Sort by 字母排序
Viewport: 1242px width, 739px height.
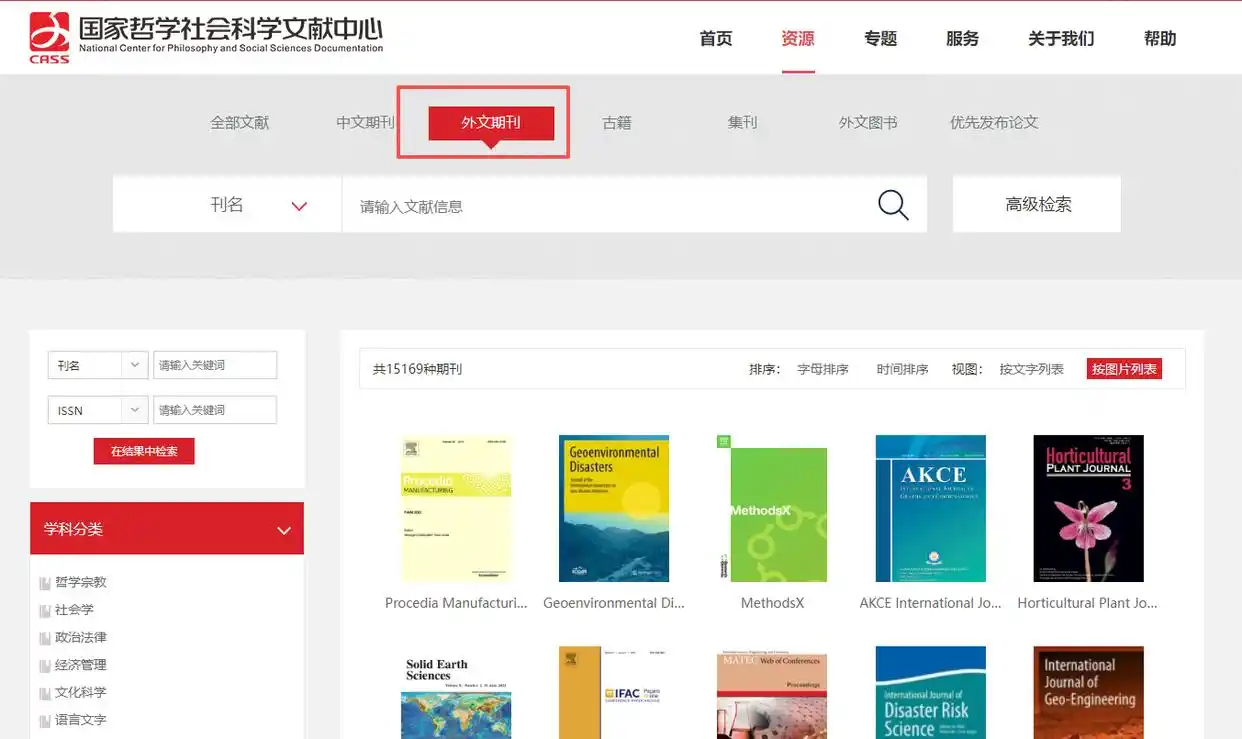click(x=823, y=369)
